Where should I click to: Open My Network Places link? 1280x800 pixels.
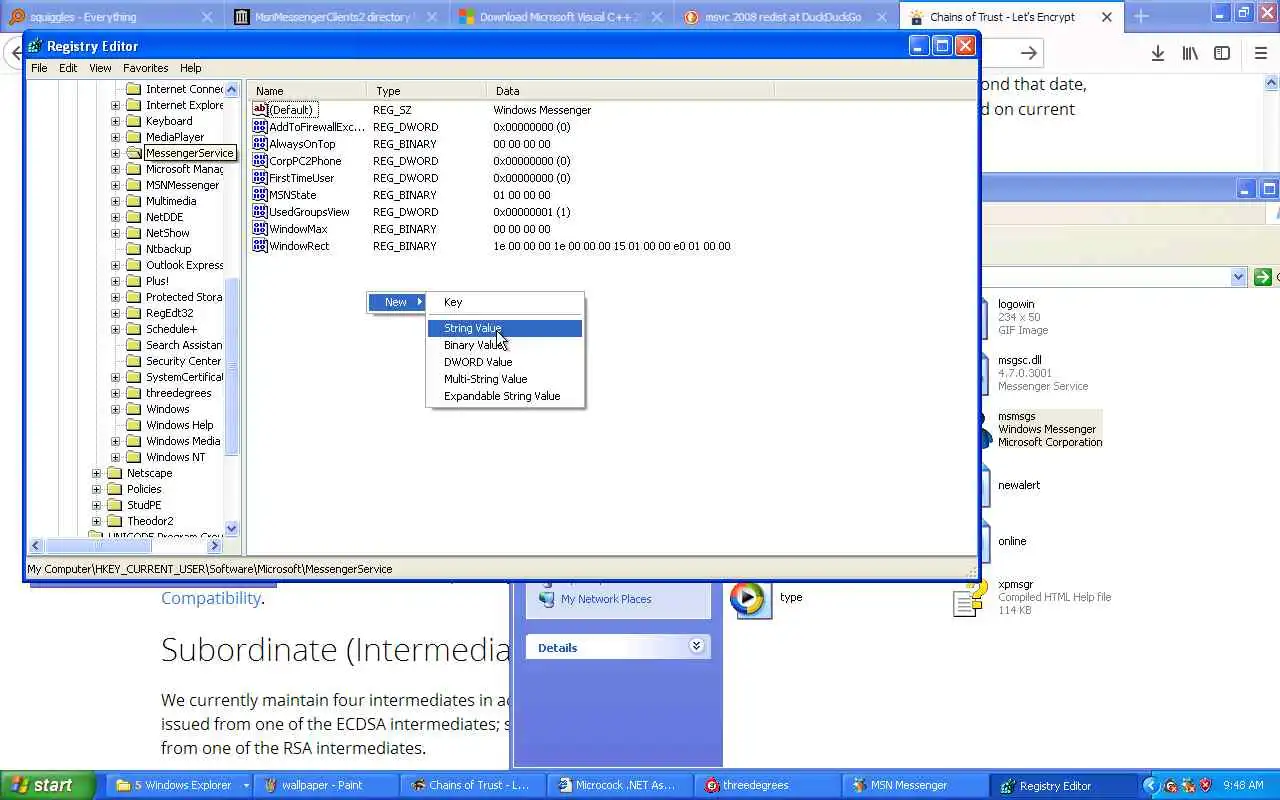tap(606, 599)
